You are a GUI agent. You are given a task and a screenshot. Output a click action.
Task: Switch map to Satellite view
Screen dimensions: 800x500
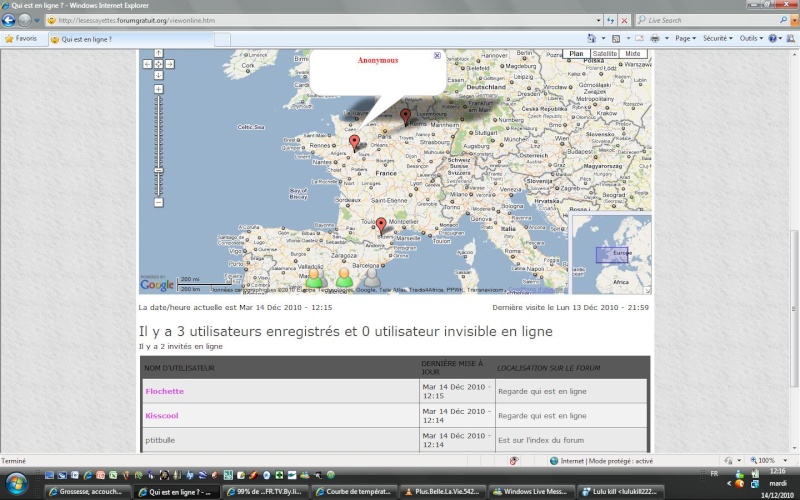(605, 54)
